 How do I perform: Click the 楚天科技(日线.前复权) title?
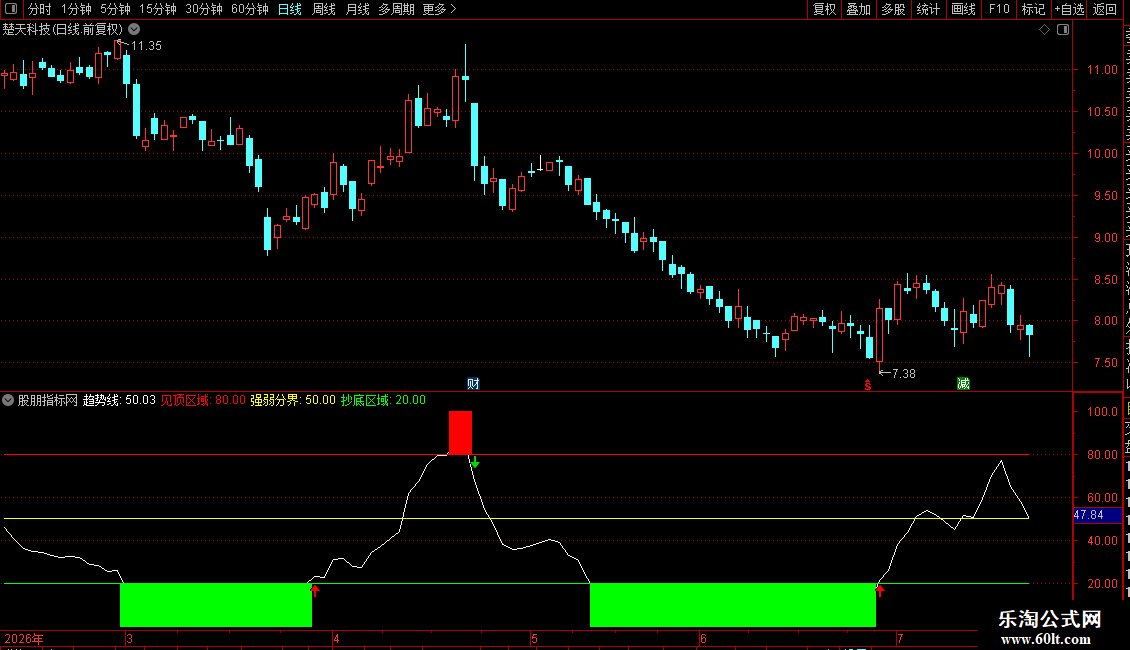pyautogui.click(x=63, y=30)
